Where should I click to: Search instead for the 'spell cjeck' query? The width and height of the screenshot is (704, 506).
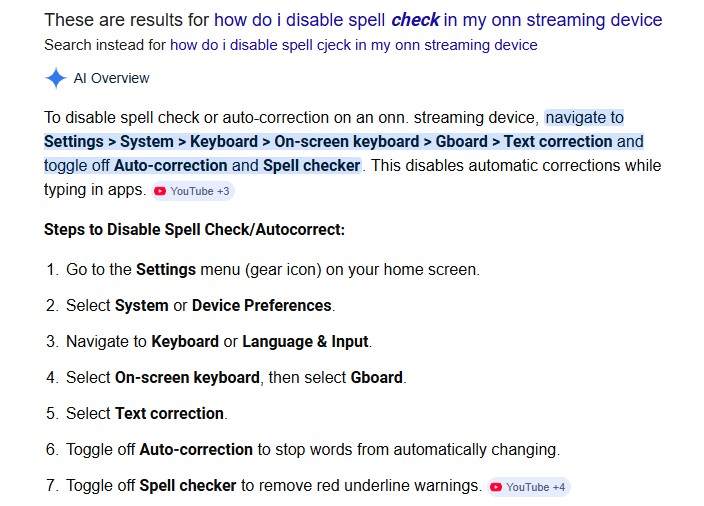point(353,45)
